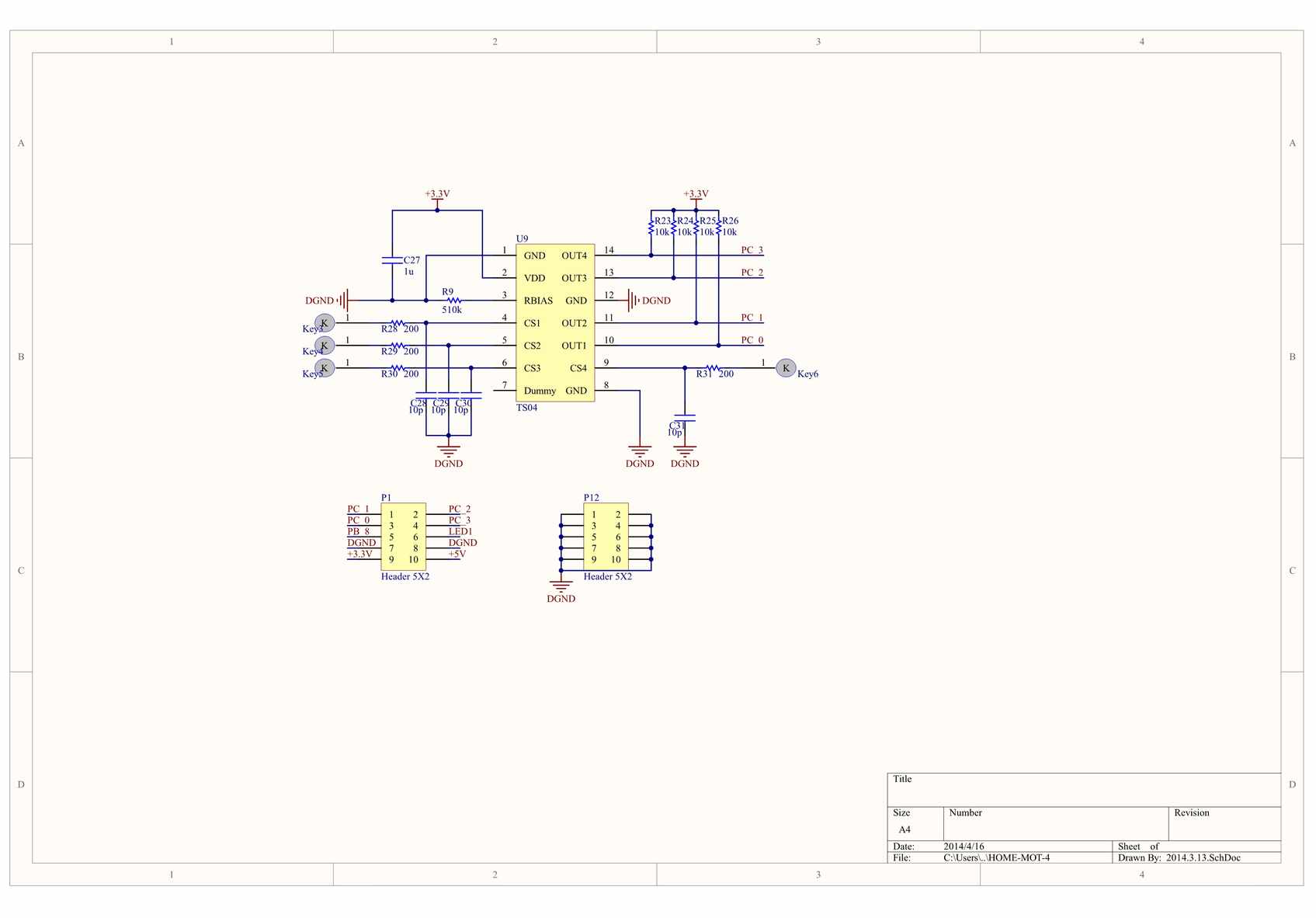
Task: Click the Dummy pin name on U9
Action: click(x=540, y=391)
